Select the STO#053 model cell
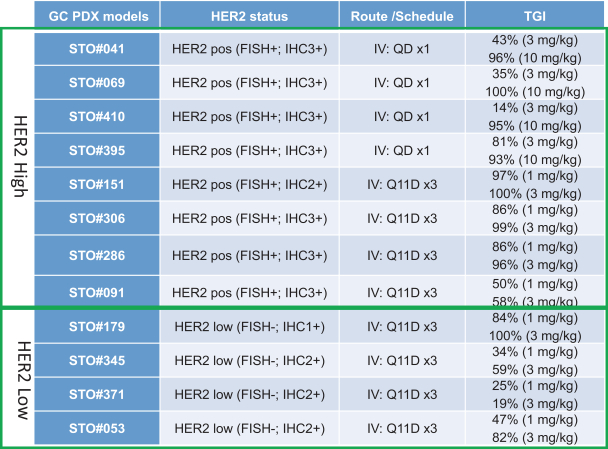Viewport: 608px width, 449px height. [x=96, y=428]
